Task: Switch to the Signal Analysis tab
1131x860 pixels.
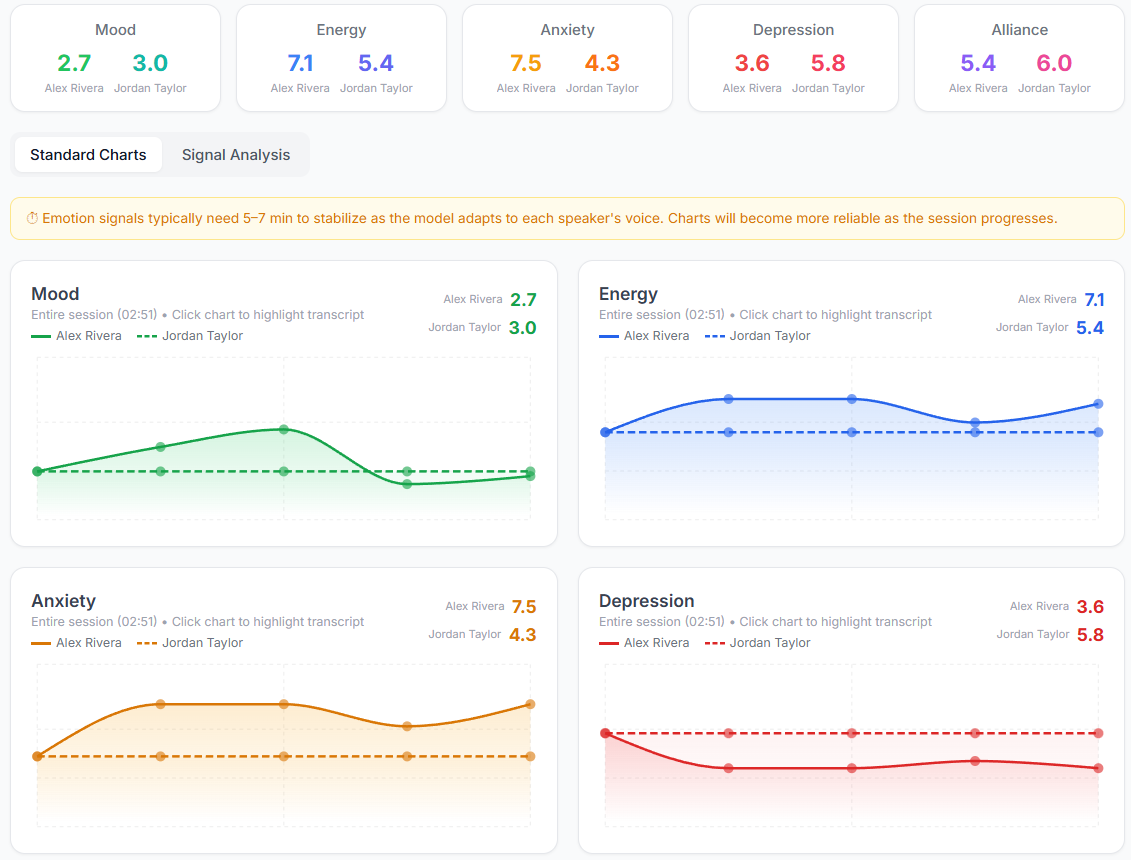Action: click(234, 154)
